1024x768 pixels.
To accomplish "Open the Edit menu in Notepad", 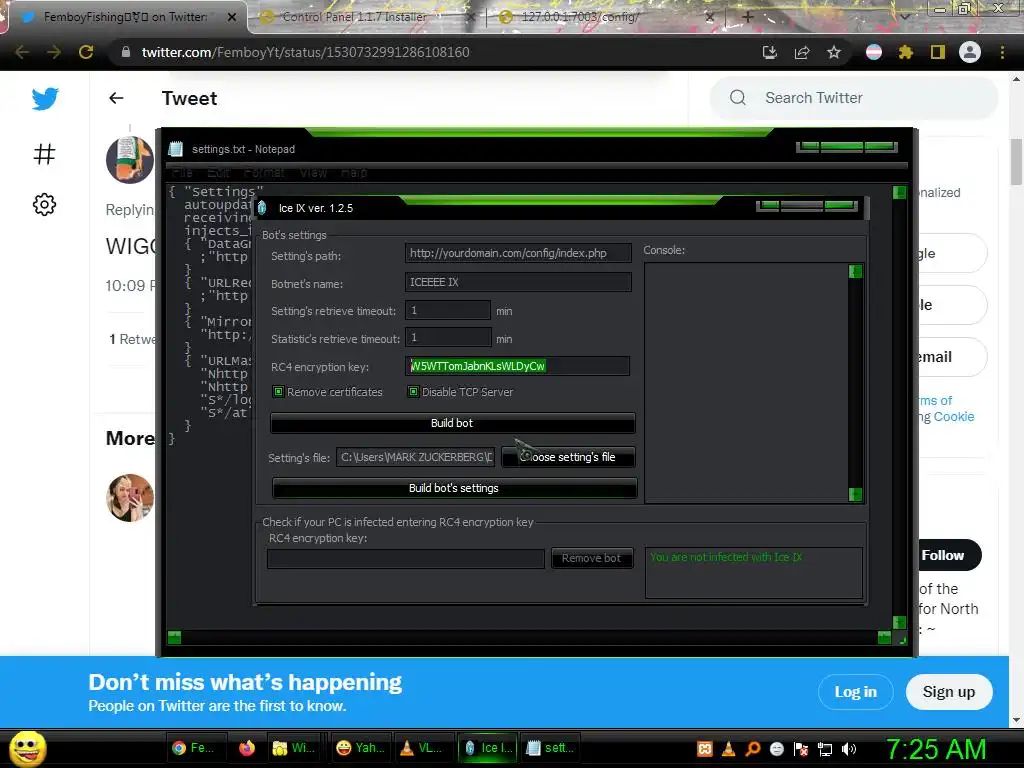I will [219, 172].
